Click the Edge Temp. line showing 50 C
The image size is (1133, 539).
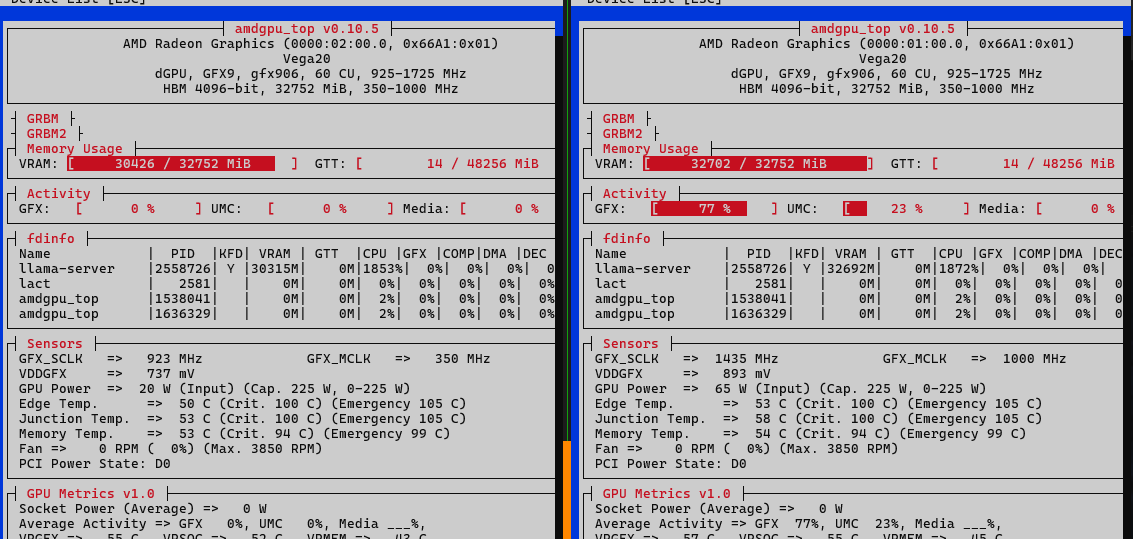coord(243,404)
